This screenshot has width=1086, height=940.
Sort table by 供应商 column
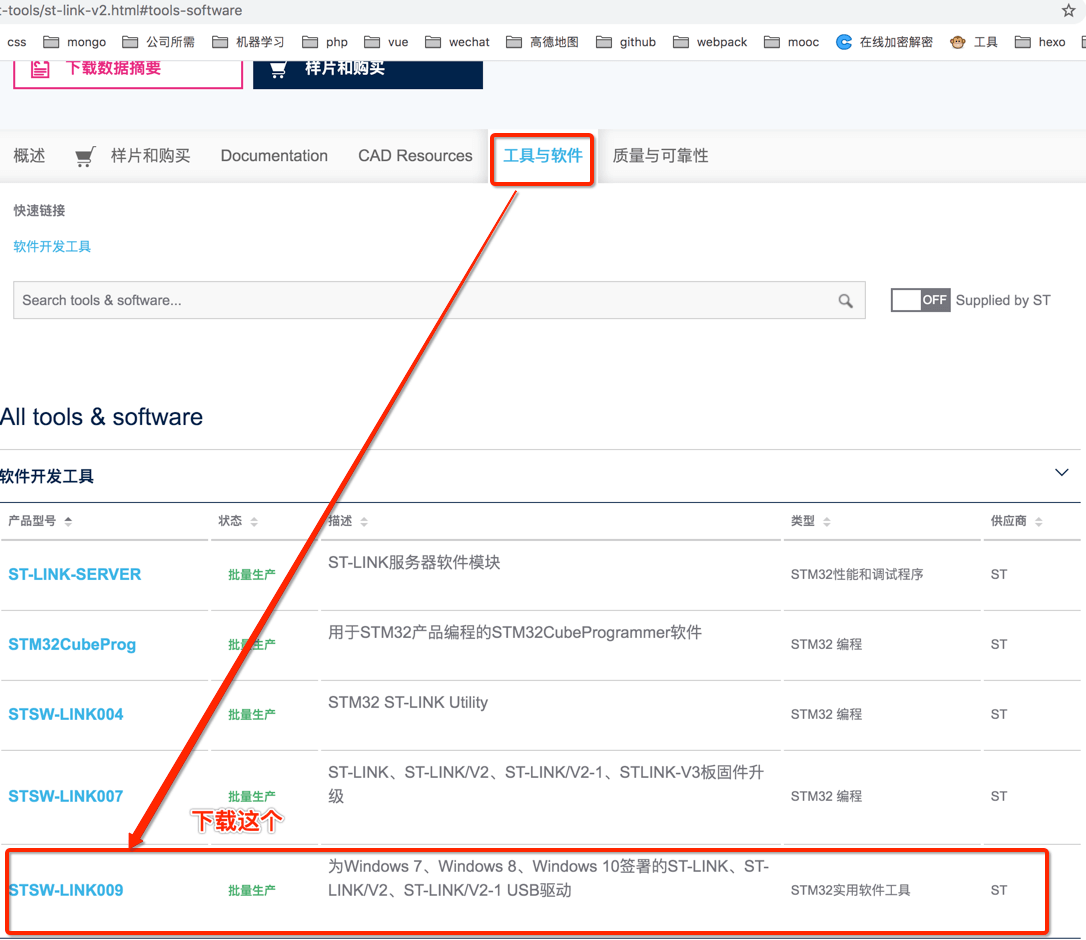click(1038, 522)
